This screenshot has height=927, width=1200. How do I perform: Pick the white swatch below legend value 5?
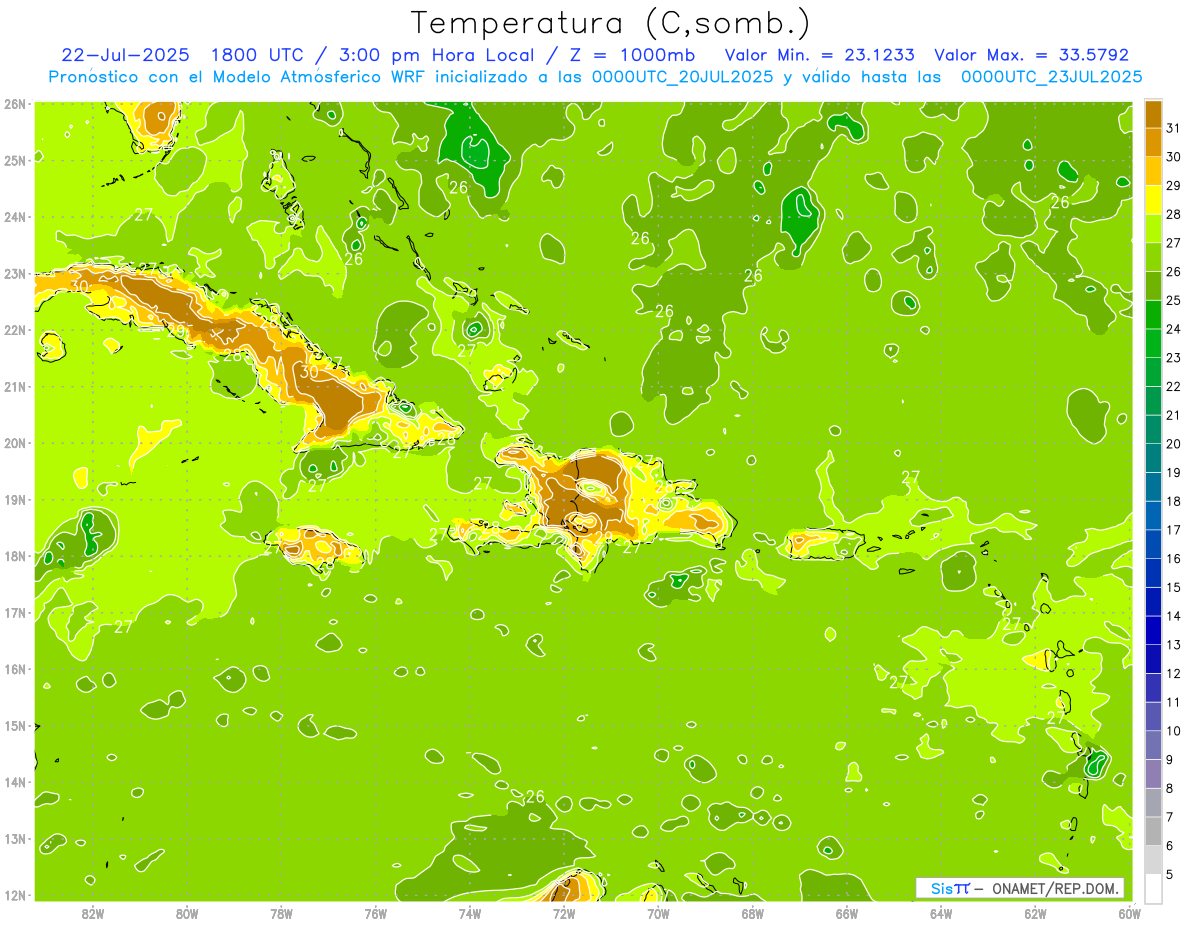pyautogui.click(x=1153, y=889)
